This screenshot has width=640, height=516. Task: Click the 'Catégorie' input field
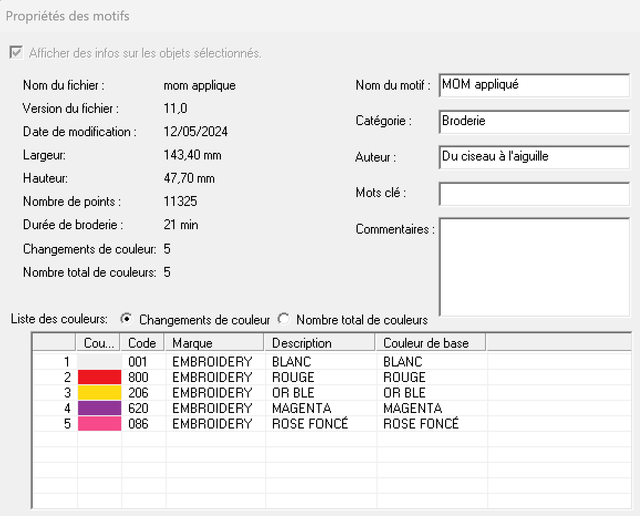(x=534, y=121)
